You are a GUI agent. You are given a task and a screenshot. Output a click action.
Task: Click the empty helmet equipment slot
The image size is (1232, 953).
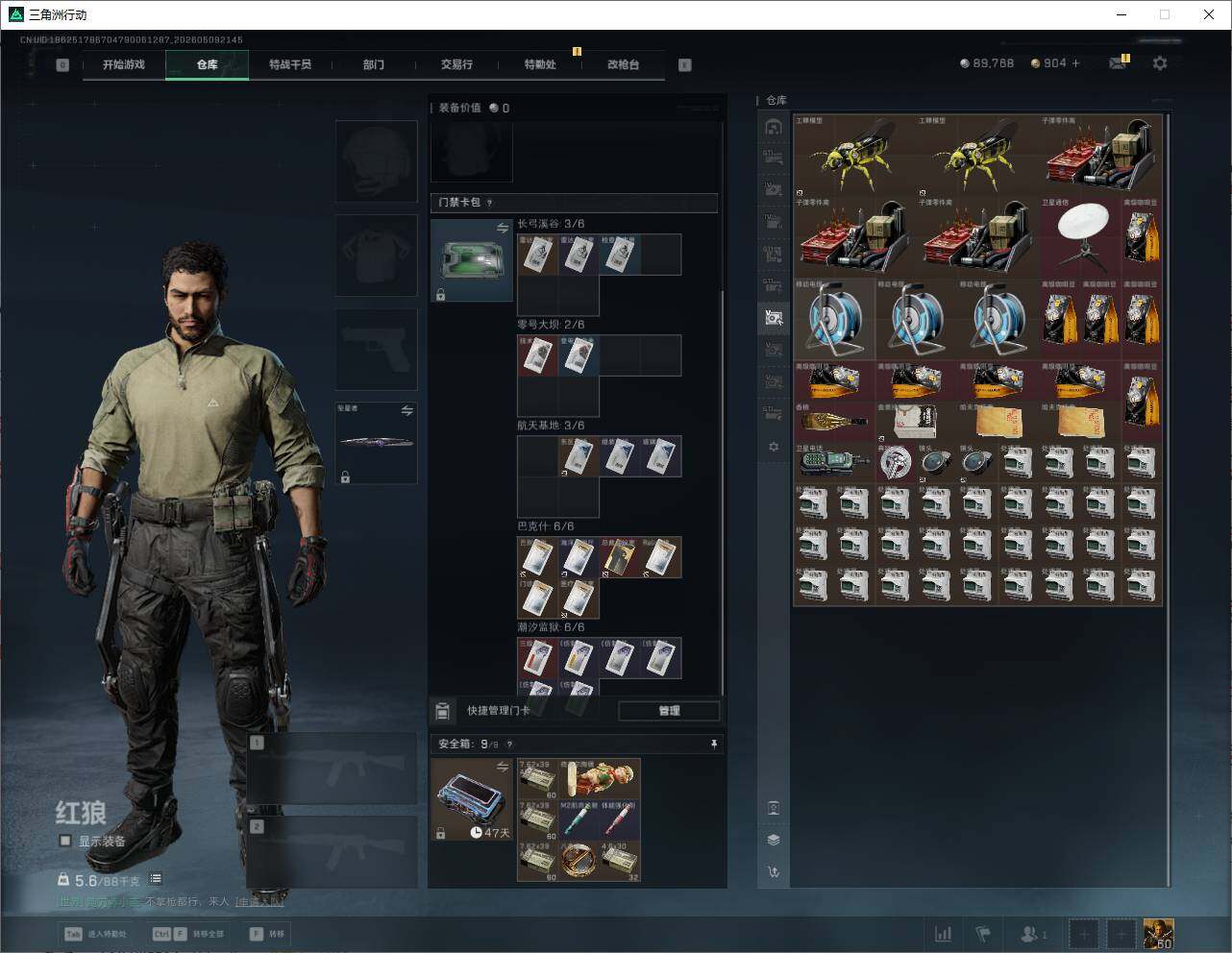[x=376, y=160]
